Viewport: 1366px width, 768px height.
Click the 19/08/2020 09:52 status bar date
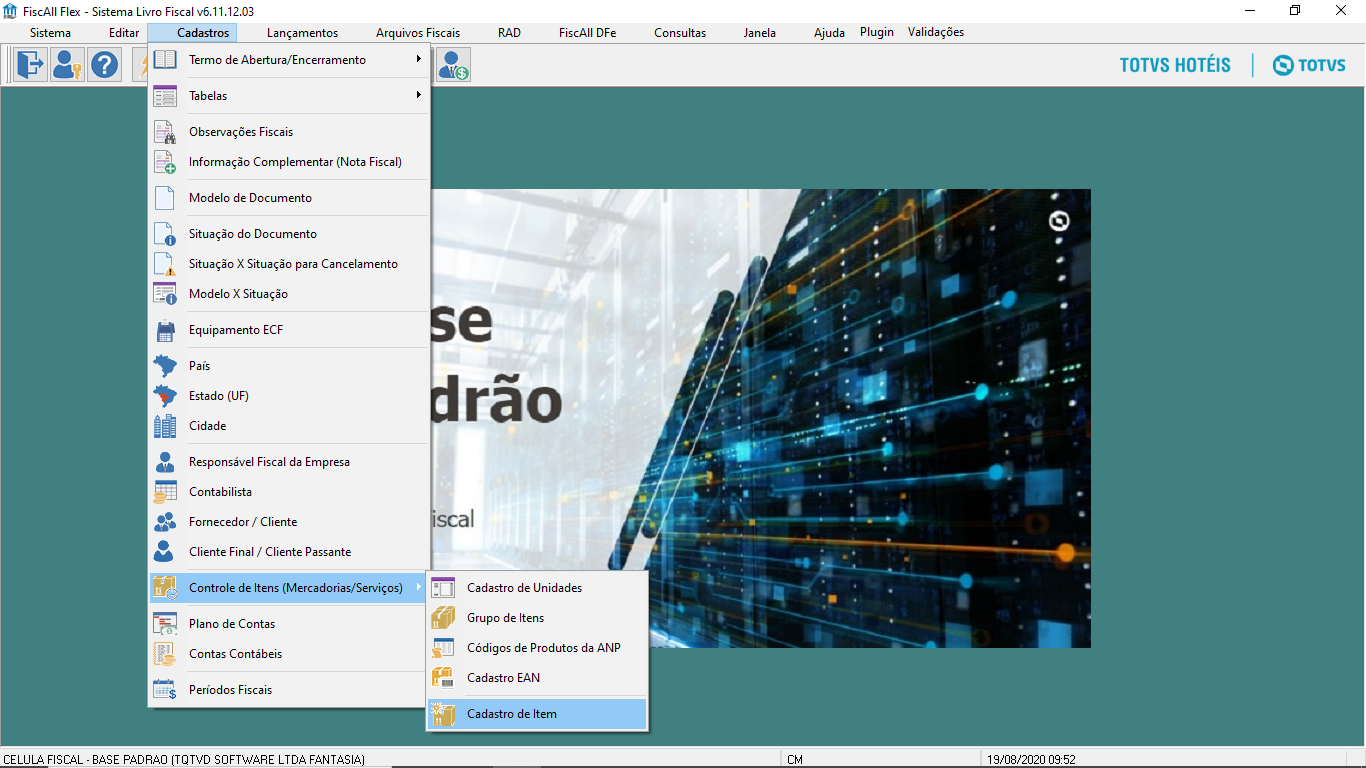pyautogui.click(x=1030, y=760)
